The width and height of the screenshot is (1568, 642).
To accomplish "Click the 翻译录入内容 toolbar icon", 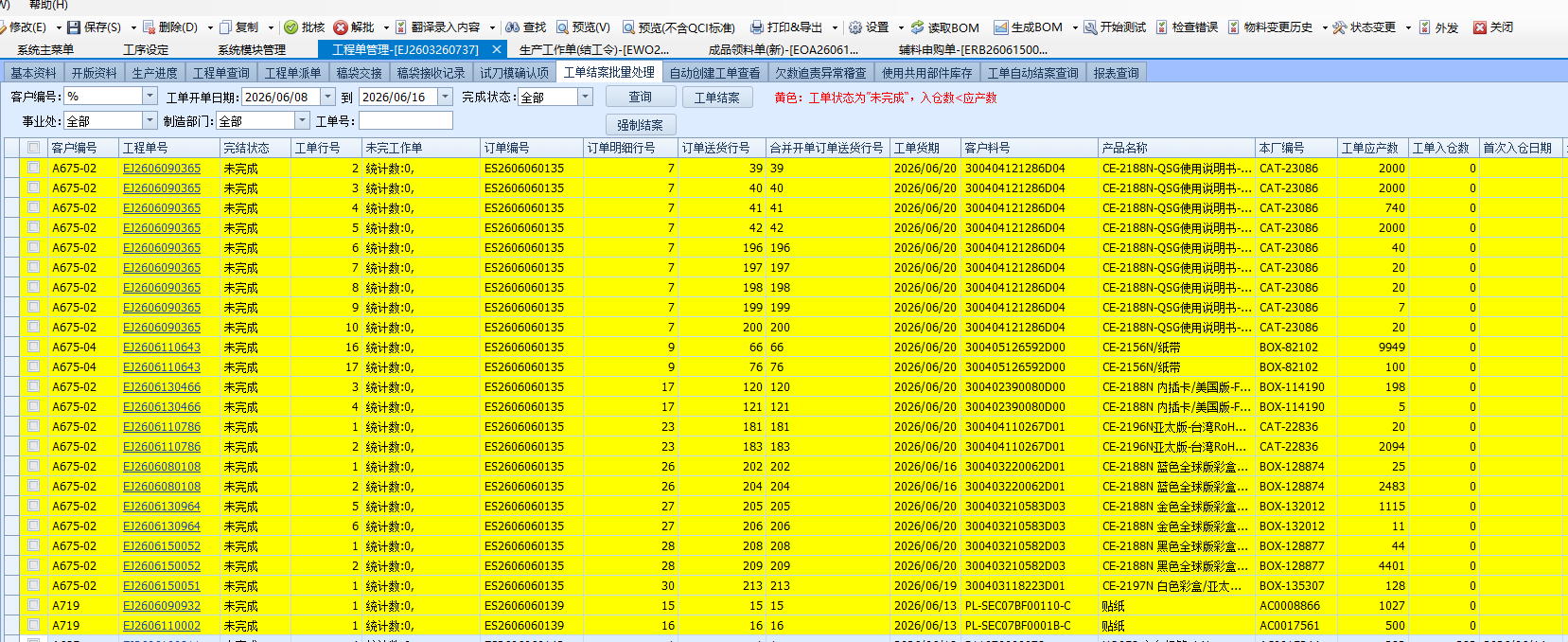I will pos(401,27).
